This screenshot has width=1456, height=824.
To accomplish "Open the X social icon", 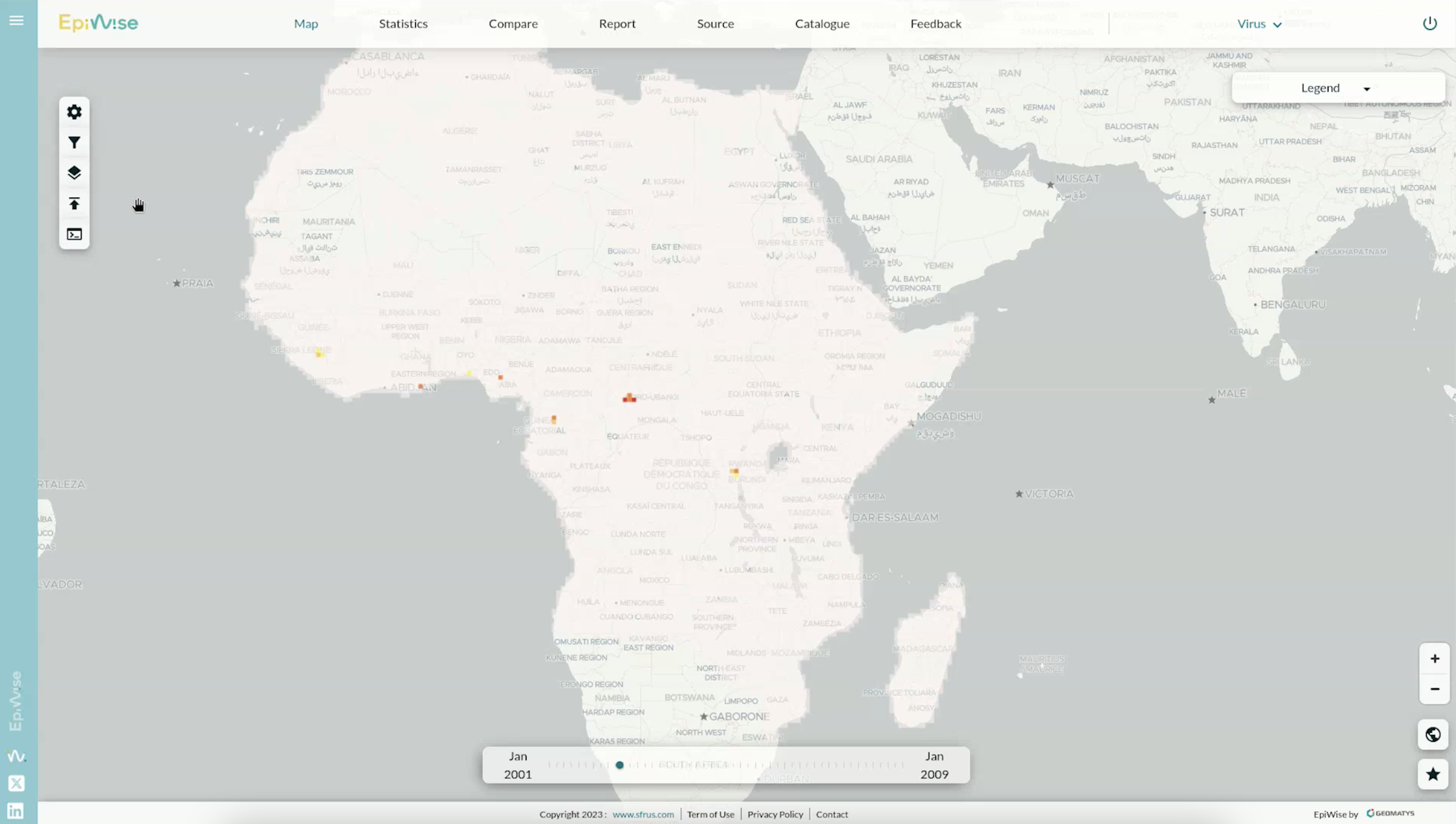I will coord(16,783).
